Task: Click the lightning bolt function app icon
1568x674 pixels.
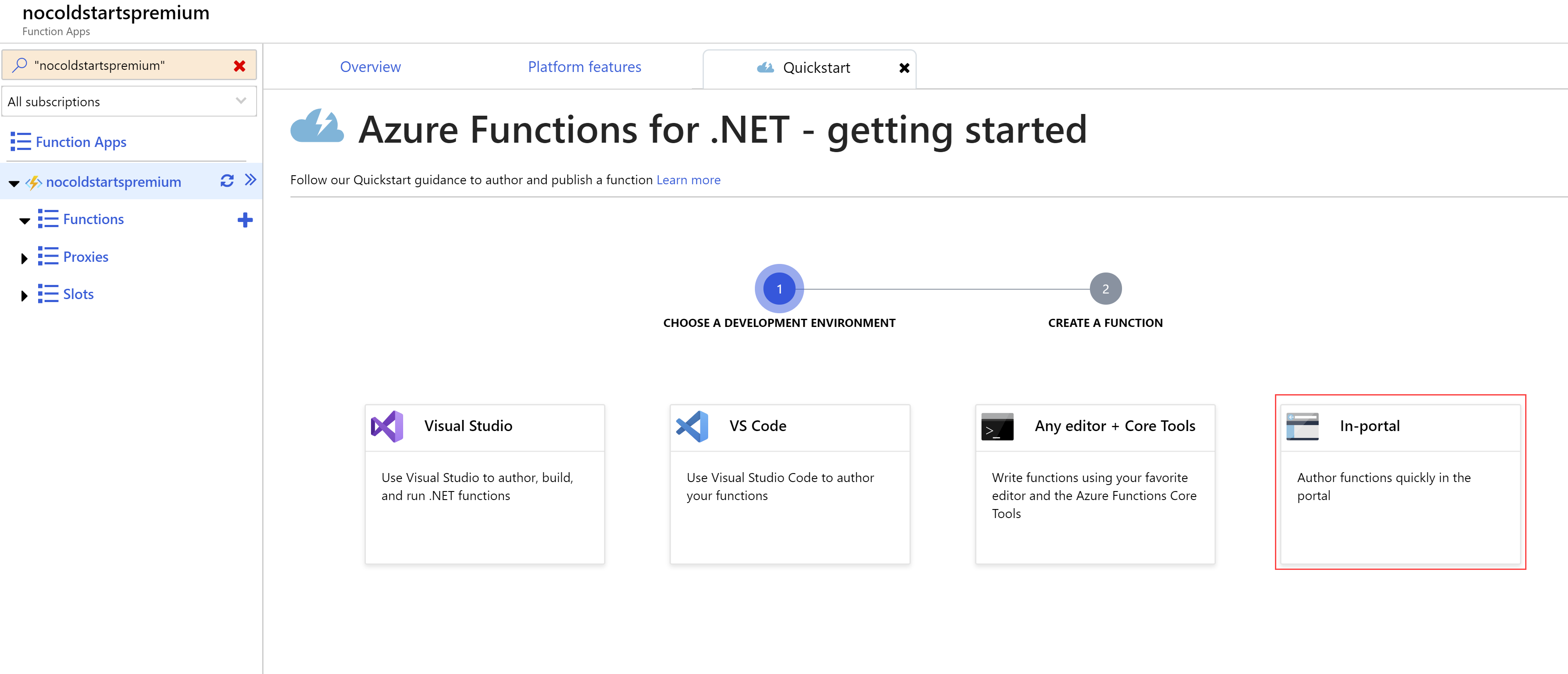Action: (x=33, y=182)
